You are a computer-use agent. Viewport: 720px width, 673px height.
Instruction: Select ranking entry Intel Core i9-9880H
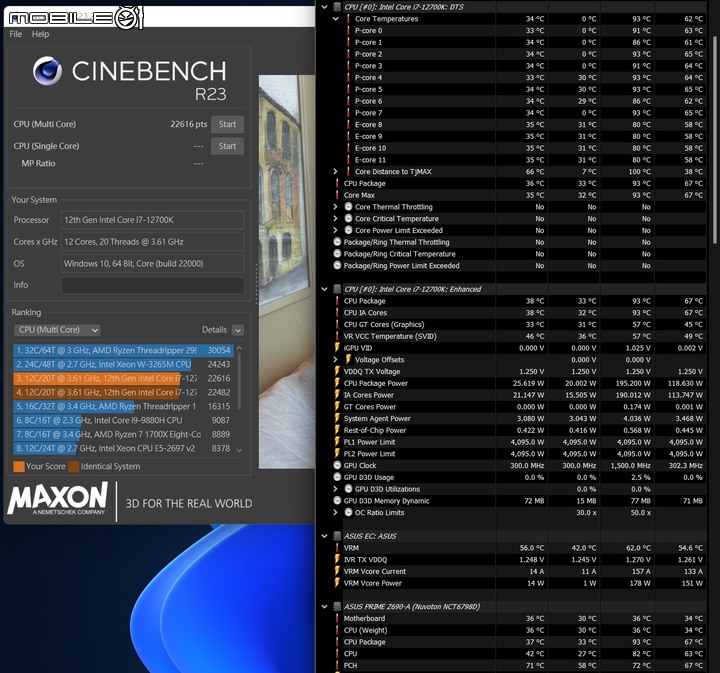(123, 421)
